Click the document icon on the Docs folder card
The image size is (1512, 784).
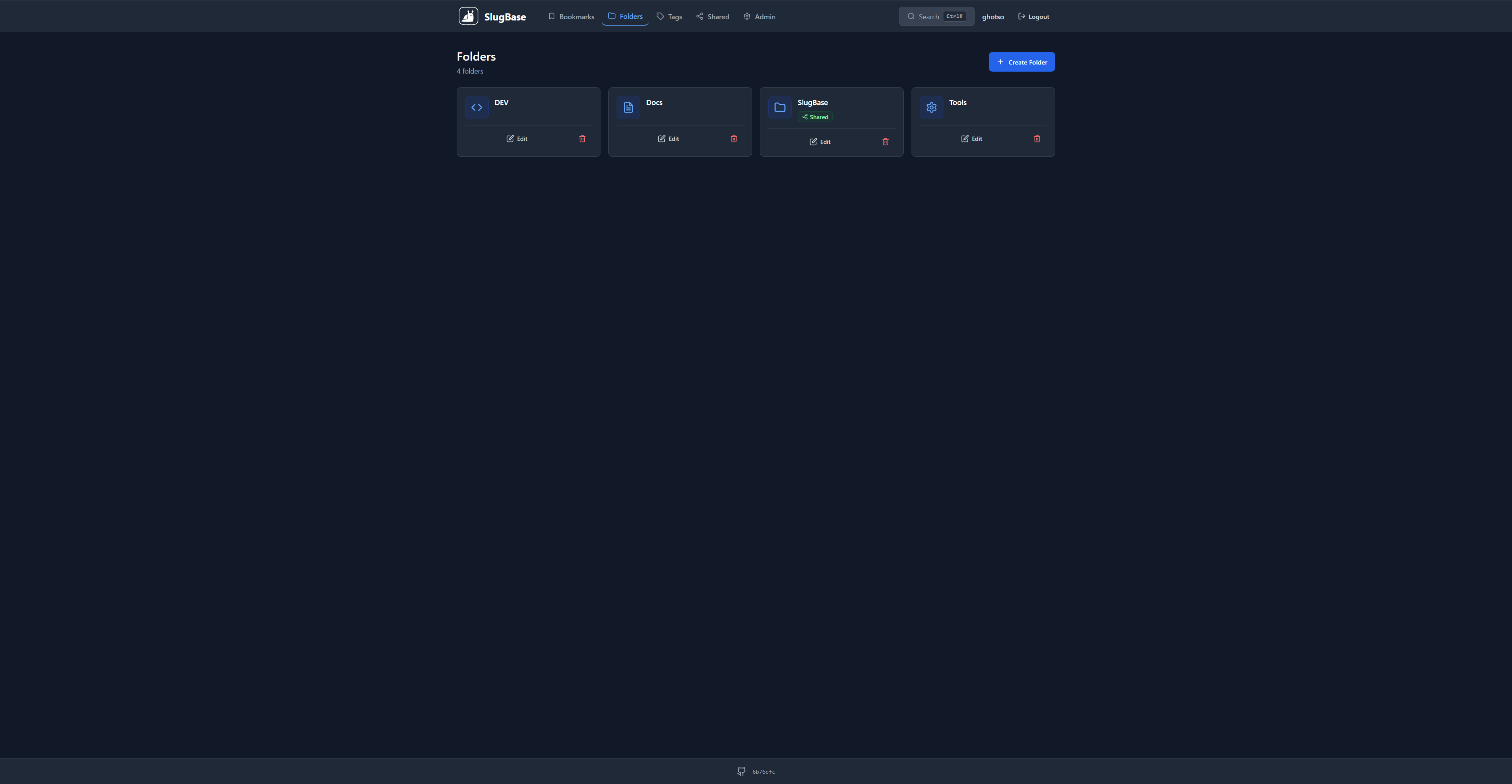[x=628, y=107]
